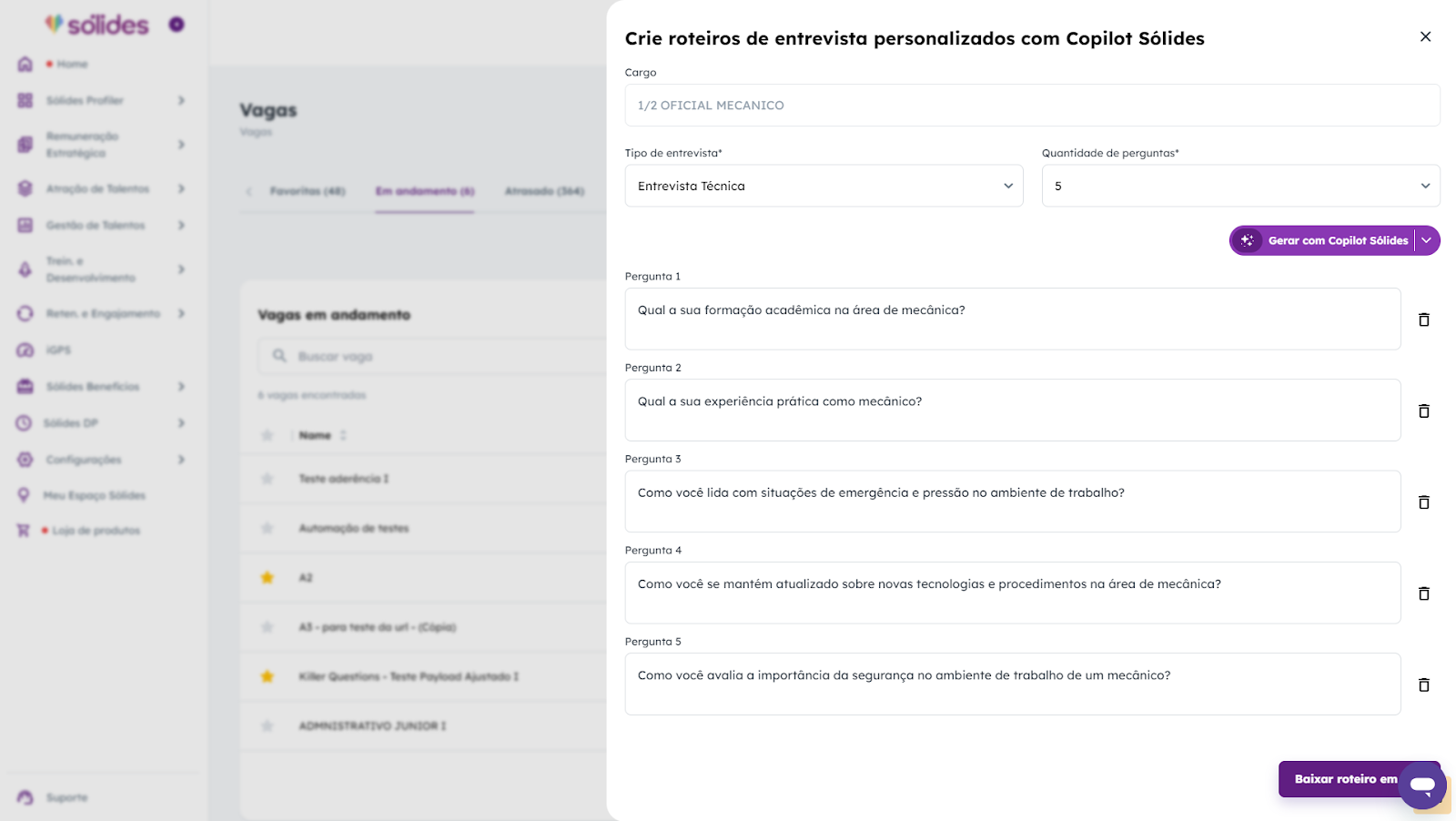Edit the Pergunta 4 novas tecnologias box
The image size is (1456, 821).
1012,593
